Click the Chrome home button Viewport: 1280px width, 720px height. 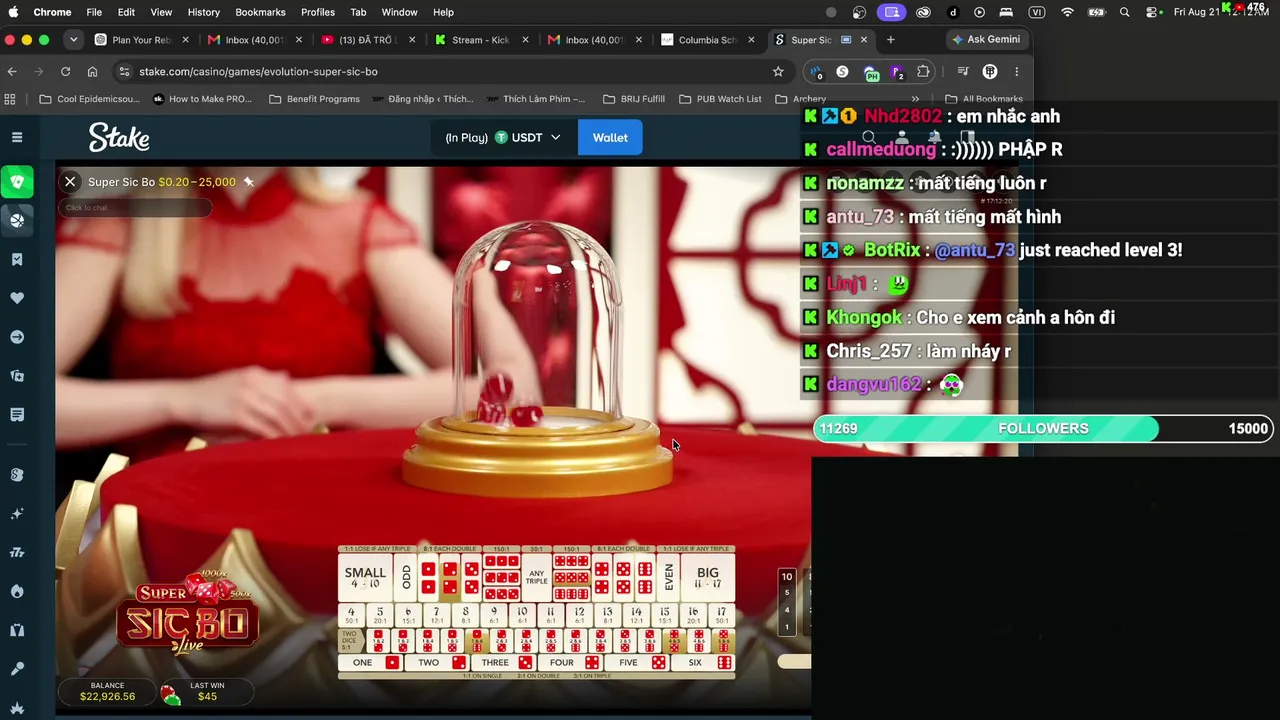pos(92,72)
